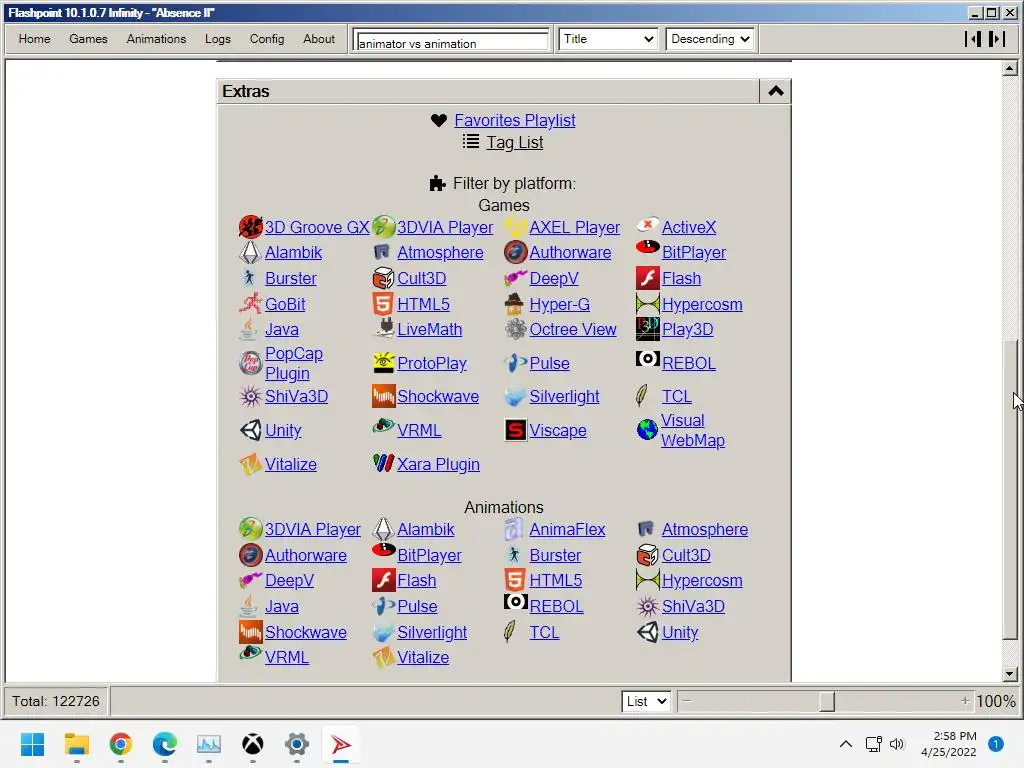This screenshot has height=768, width=1024.
Task: Open the Animations tab
Action: 156,39
